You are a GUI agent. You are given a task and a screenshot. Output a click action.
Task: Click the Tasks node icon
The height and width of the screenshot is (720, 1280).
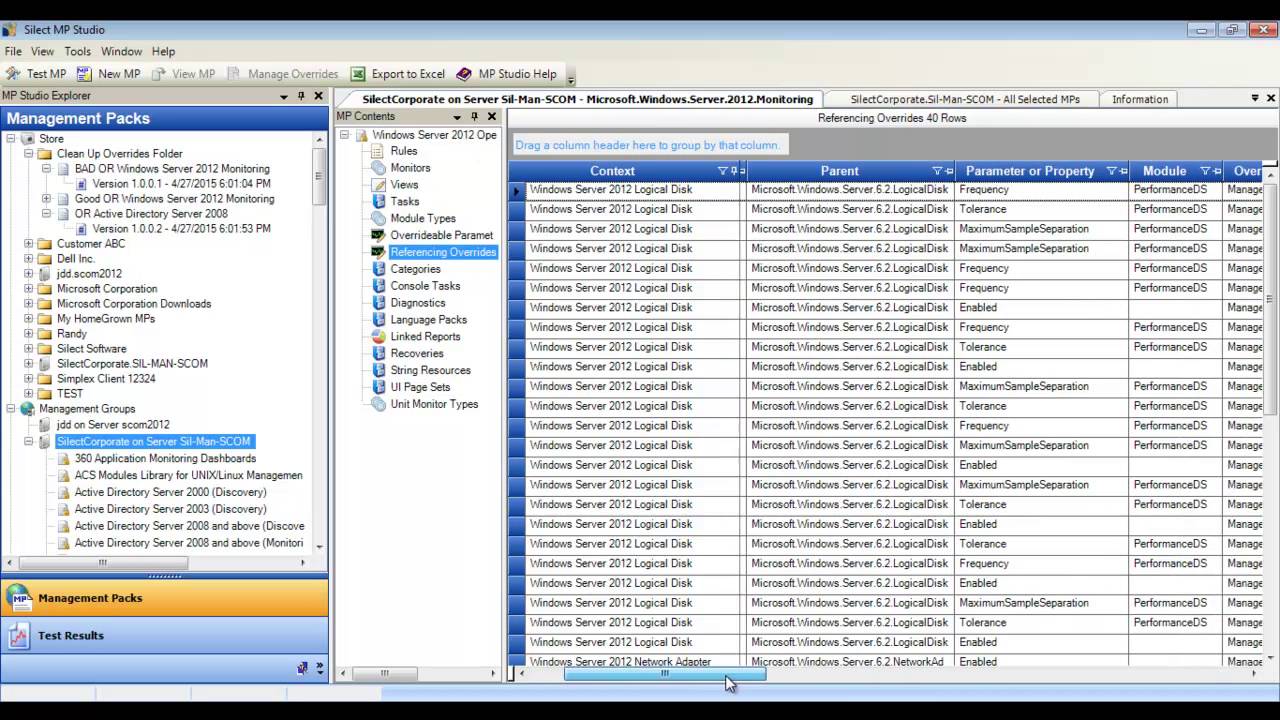pyautogui.click(x=379, y=202)
